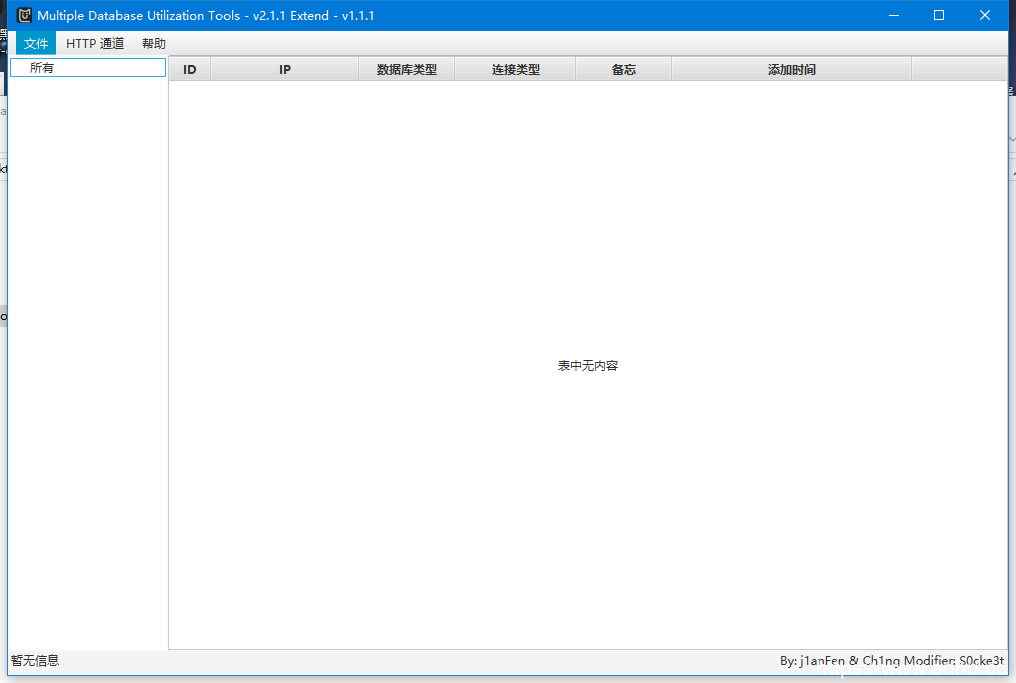Minimize the database tools window
This screenshot has height=683, width=1016.
[x=893, y=15]
